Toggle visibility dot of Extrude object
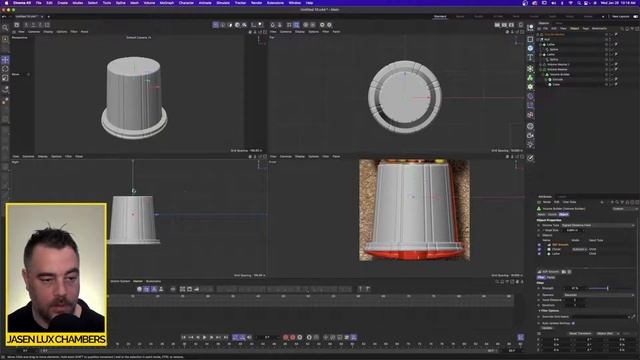This screenshot has width=640, height=360. pyautogui.click(x=607, y=80)
